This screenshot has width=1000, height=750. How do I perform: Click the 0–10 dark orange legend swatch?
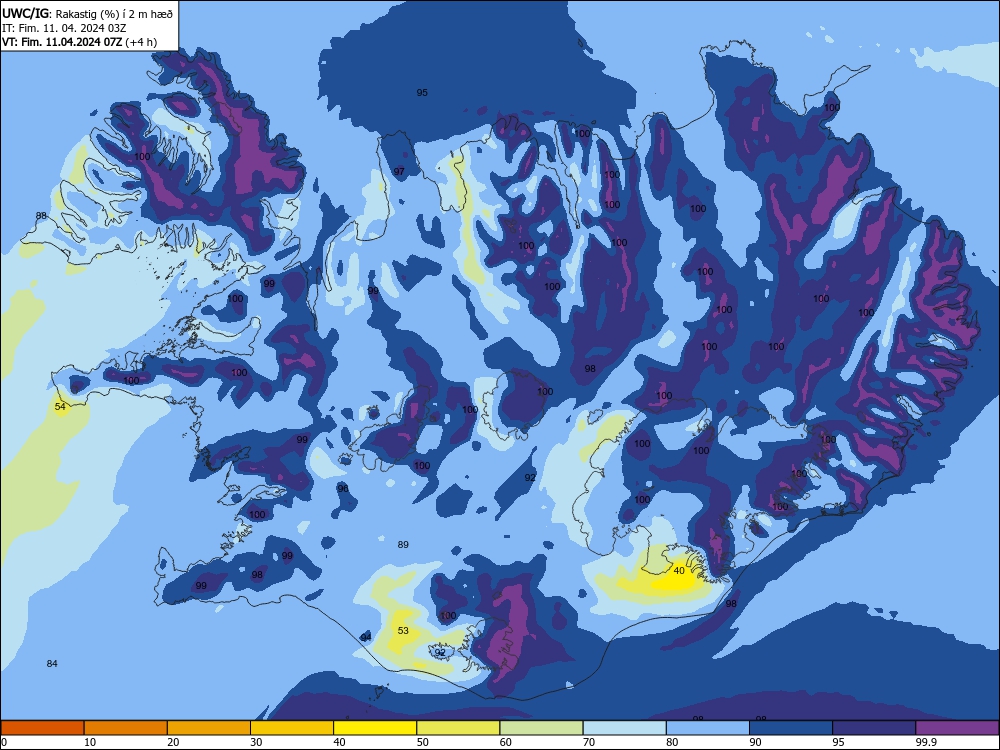coord(42,728)
